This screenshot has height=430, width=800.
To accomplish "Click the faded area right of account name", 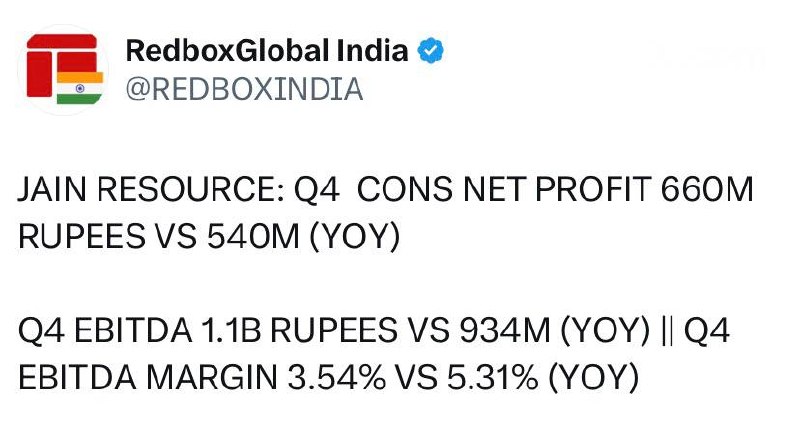I will 709,57.
